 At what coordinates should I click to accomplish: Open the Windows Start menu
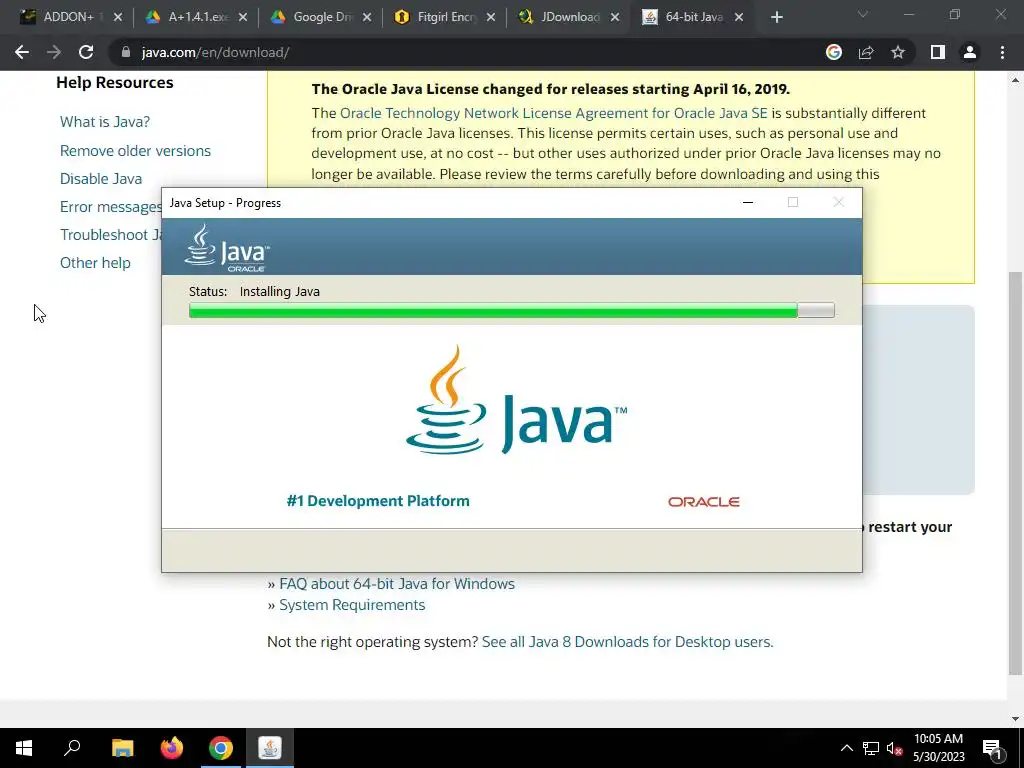(x=24, y=748)
